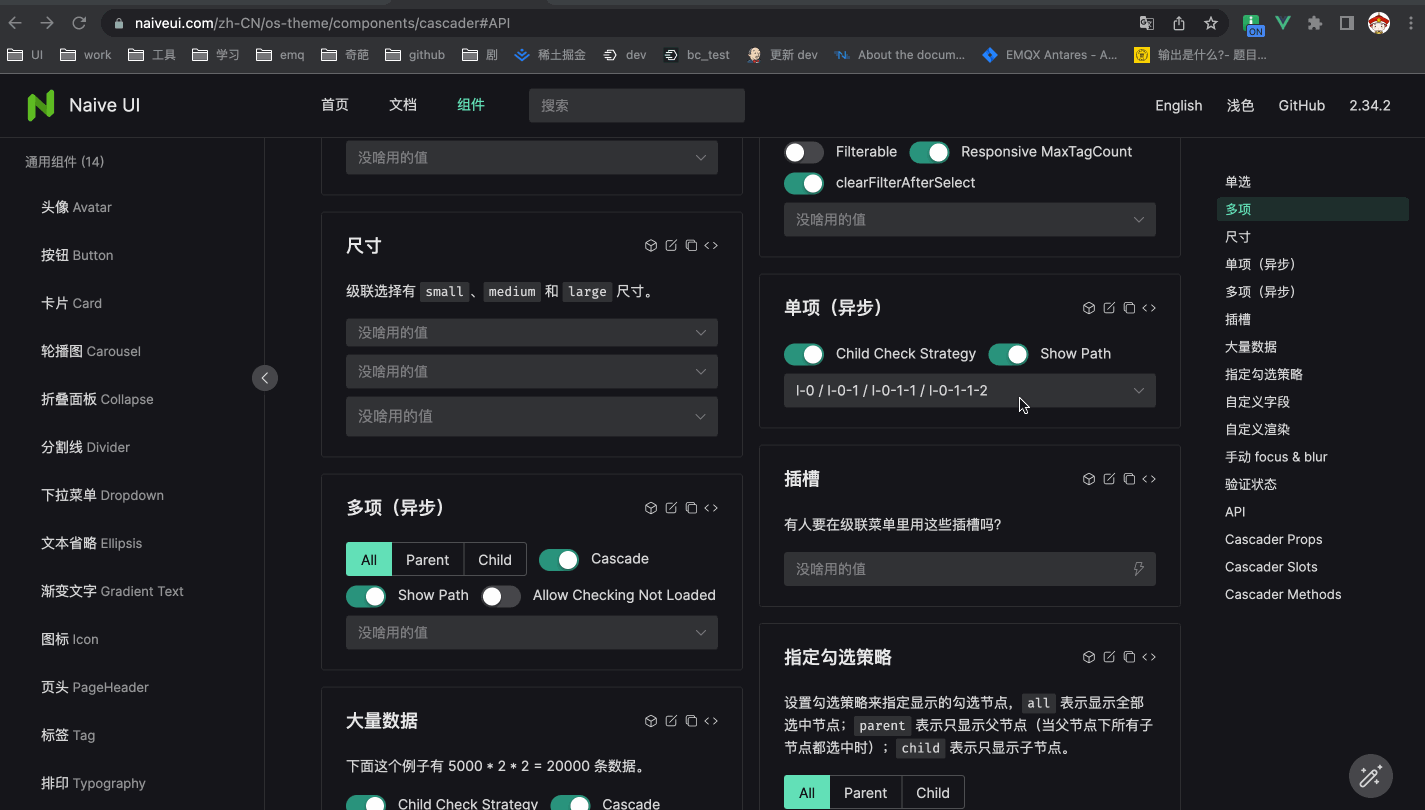The height and width of the screenshot is (810, 1425).
Task: Turn off Show Path in 单项（异步）section
Action: click(1008, 353)
